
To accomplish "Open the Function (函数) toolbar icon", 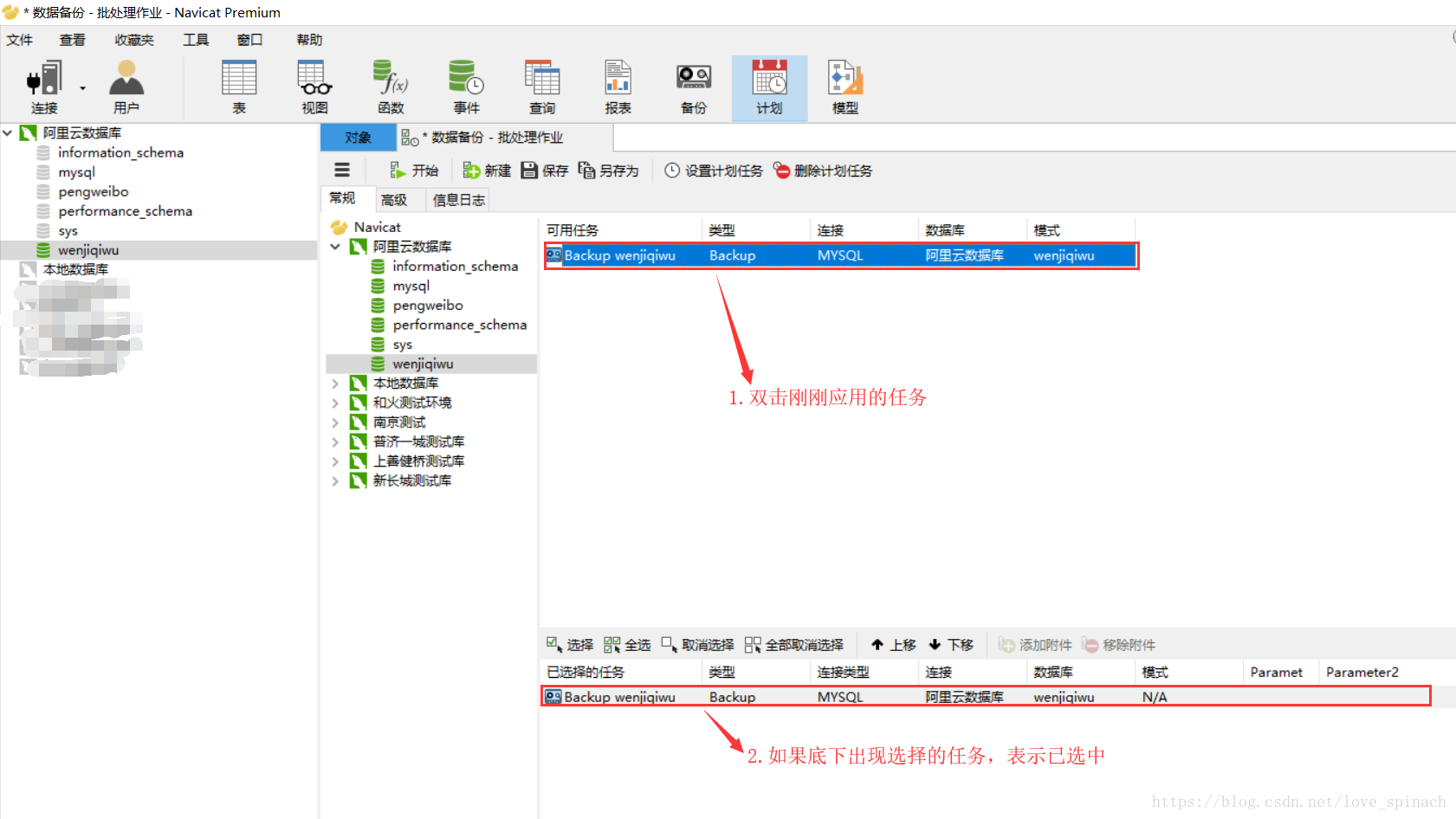I will click(x=391, y=87).
